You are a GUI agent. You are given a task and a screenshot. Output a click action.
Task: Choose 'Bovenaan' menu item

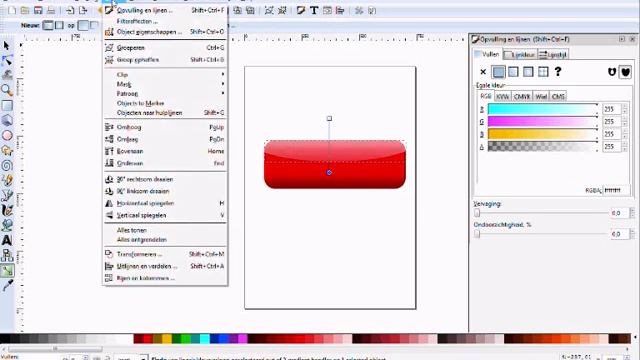pos(165,151)
